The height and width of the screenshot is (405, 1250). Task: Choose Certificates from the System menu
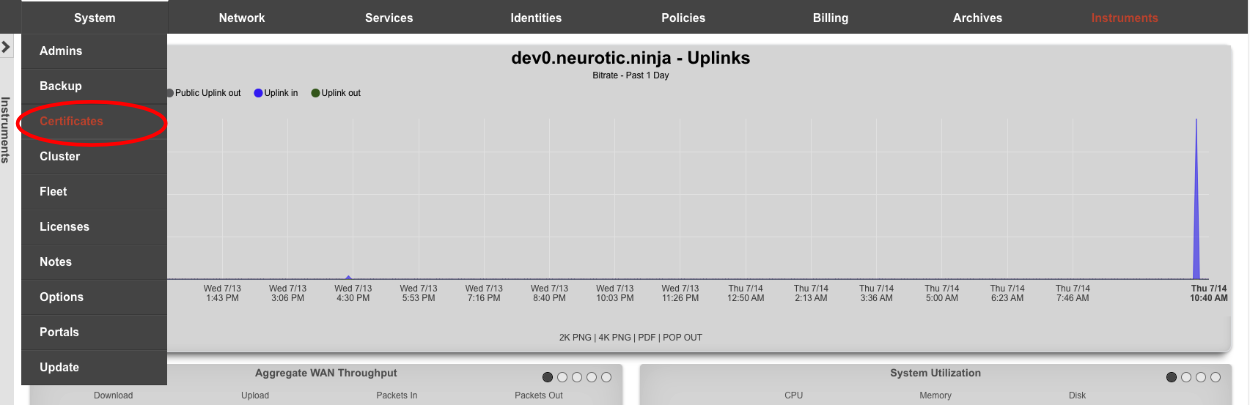[71, 121]
